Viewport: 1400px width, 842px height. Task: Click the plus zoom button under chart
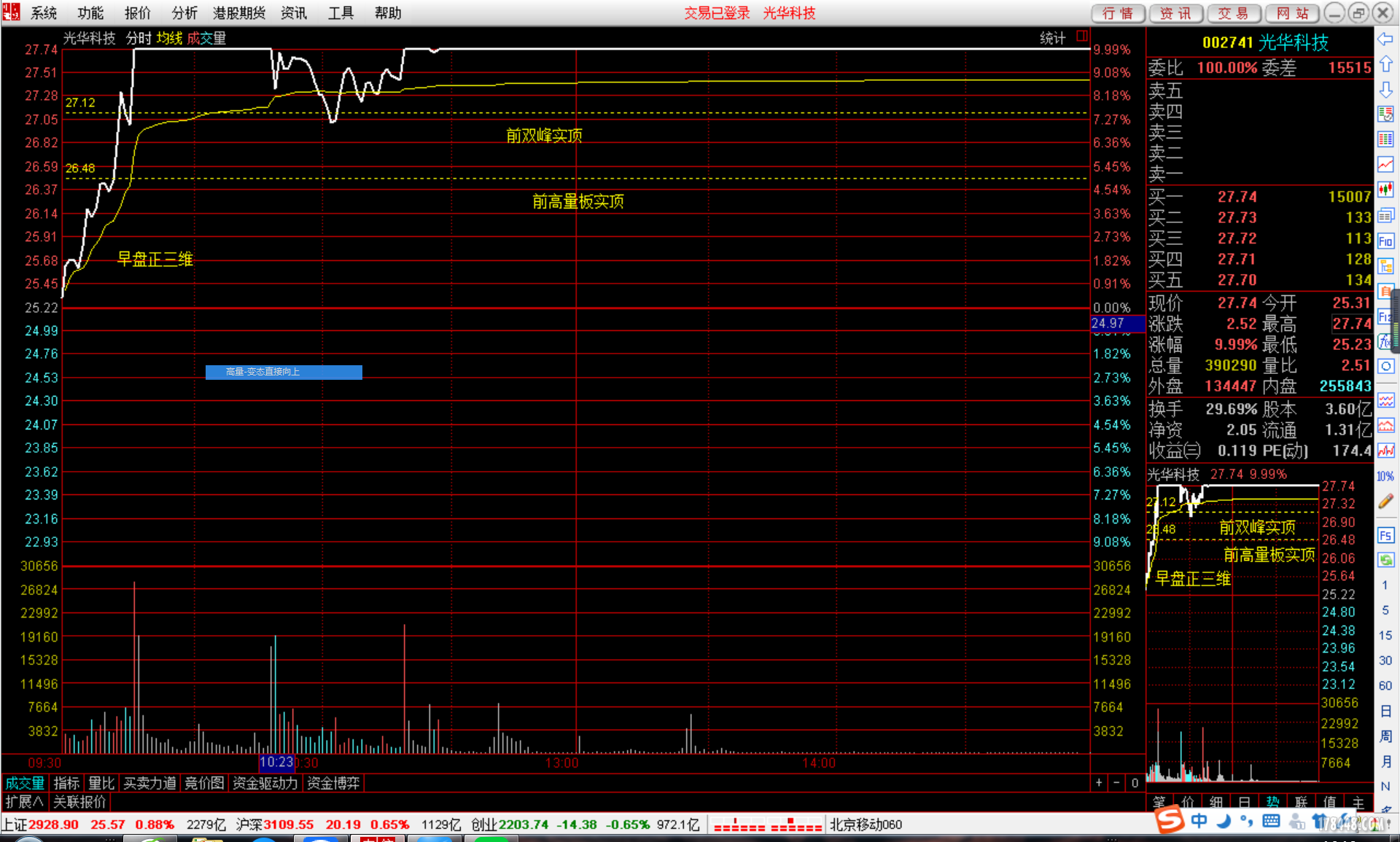[x=1099, y=782]
